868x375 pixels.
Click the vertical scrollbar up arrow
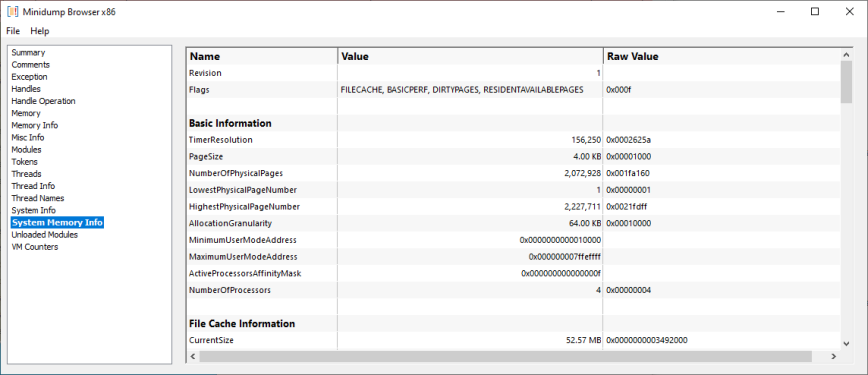coord(846,54)
